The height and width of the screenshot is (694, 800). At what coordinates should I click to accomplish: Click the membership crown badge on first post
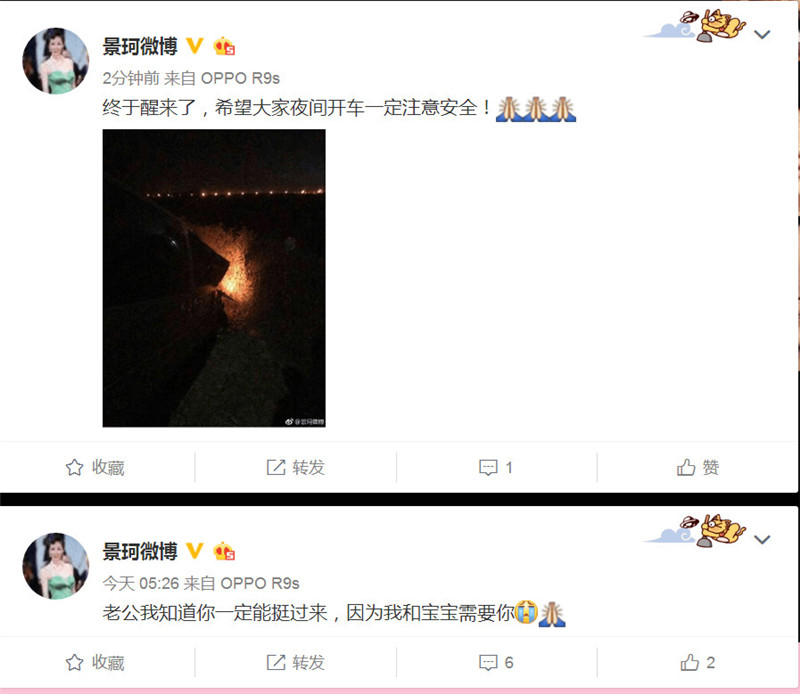tap(224, 46)
